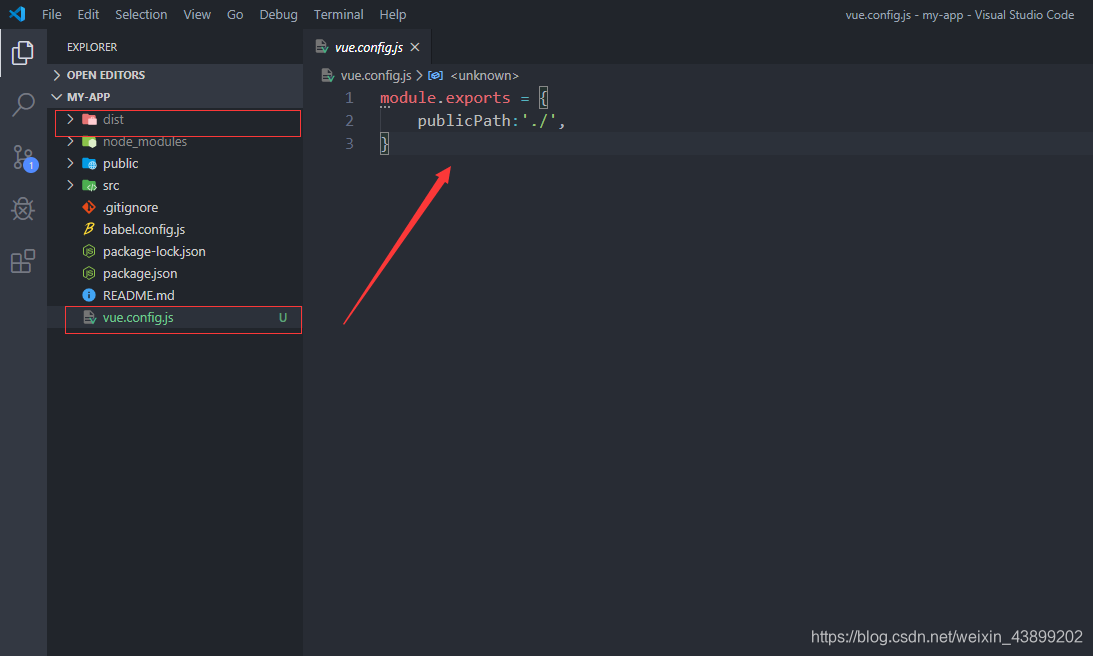Expand the src folder chevron
The image size is (1093, 656).
[x=70, y=185]
